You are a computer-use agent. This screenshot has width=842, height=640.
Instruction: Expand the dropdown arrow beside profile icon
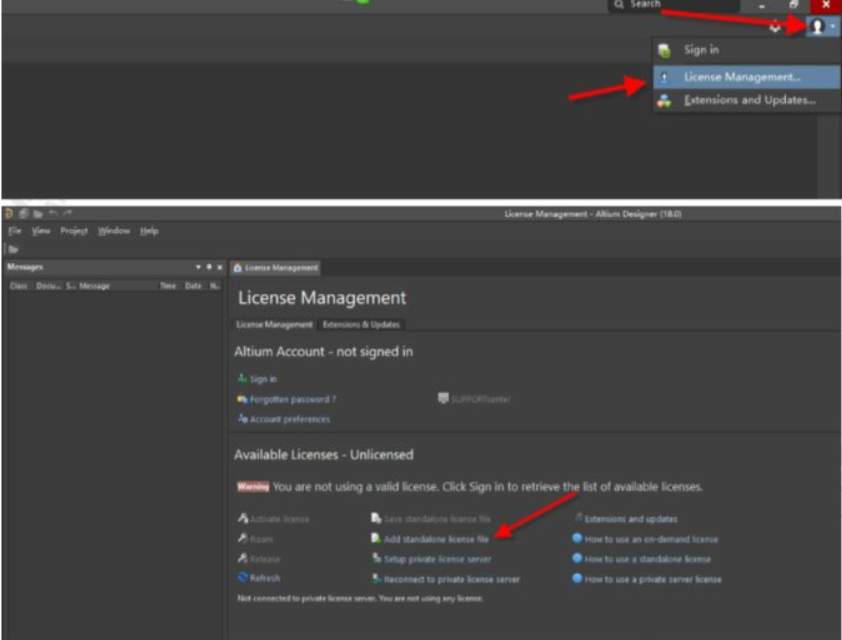click(x=832, y=26)
